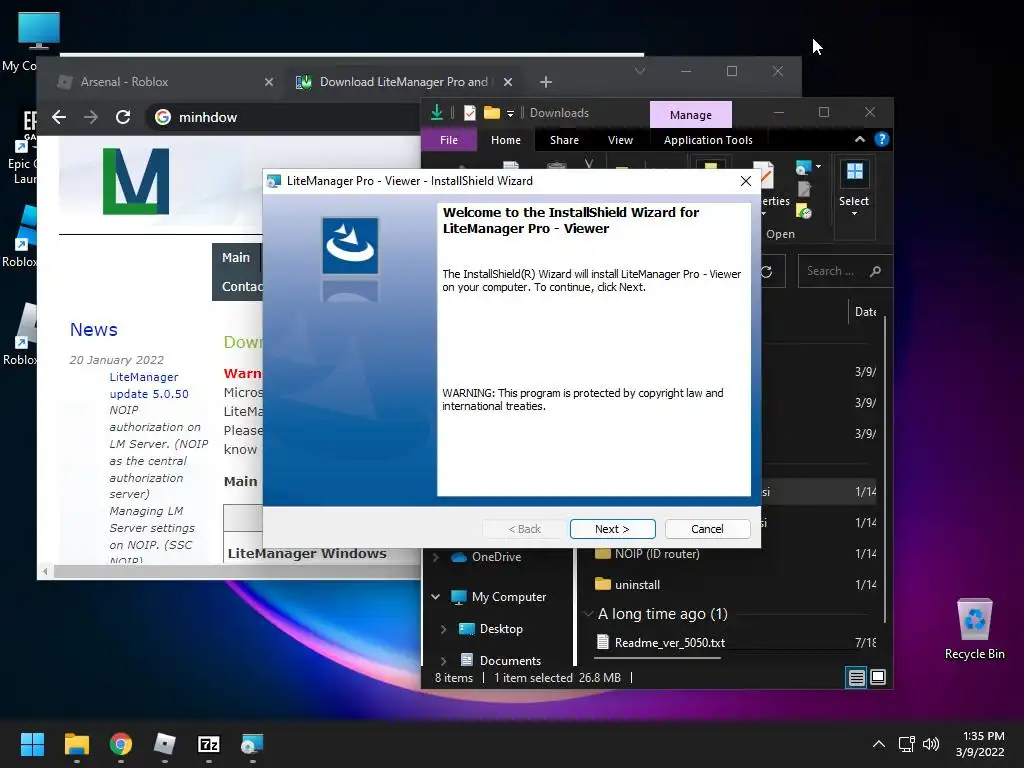This screenshot has height=768, width=1024.
Task: Collapse the Explorer ribbon
Action: coord(860,139)
